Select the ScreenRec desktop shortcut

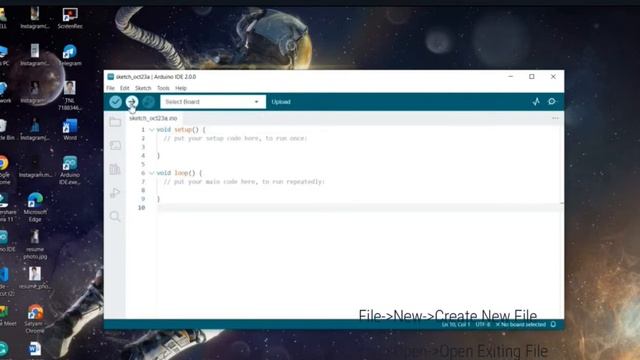tap(70, 18)
